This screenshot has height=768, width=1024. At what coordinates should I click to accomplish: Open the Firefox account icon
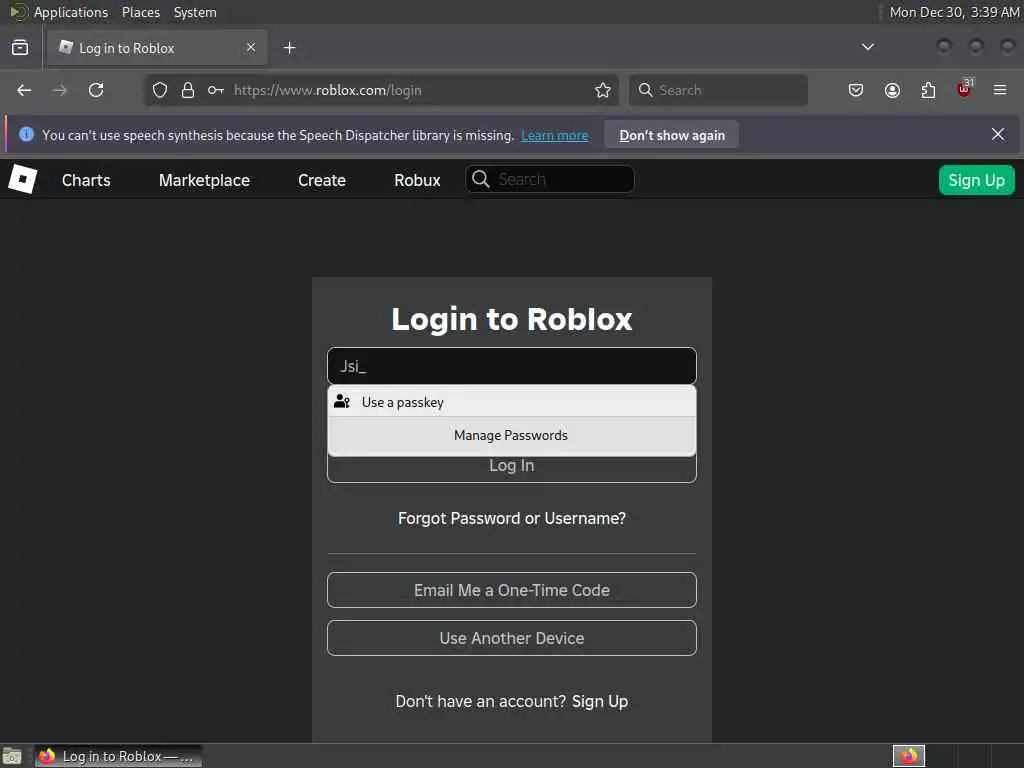(892, 90)
